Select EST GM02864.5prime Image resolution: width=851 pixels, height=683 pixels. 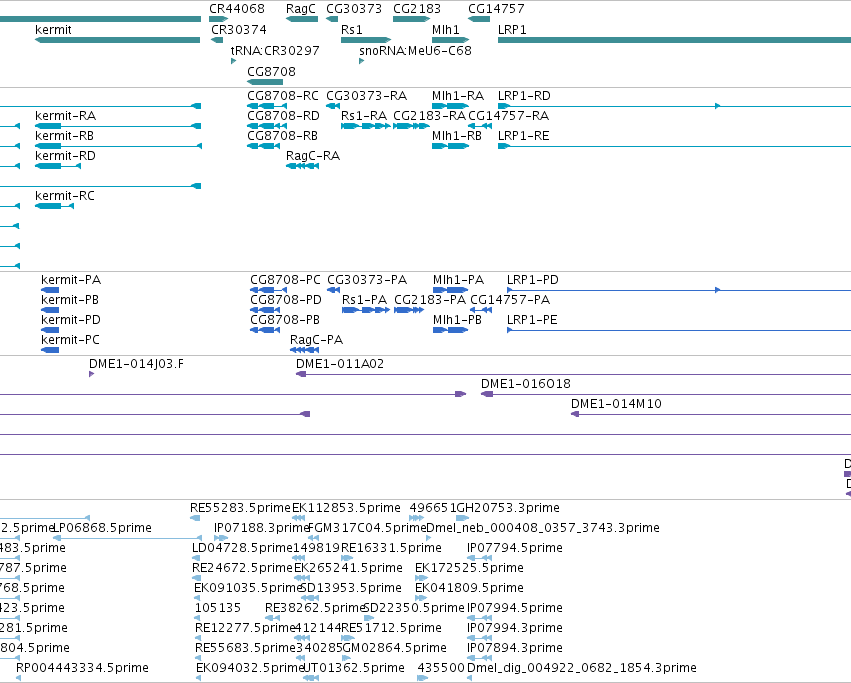click(x=395, y=648)
